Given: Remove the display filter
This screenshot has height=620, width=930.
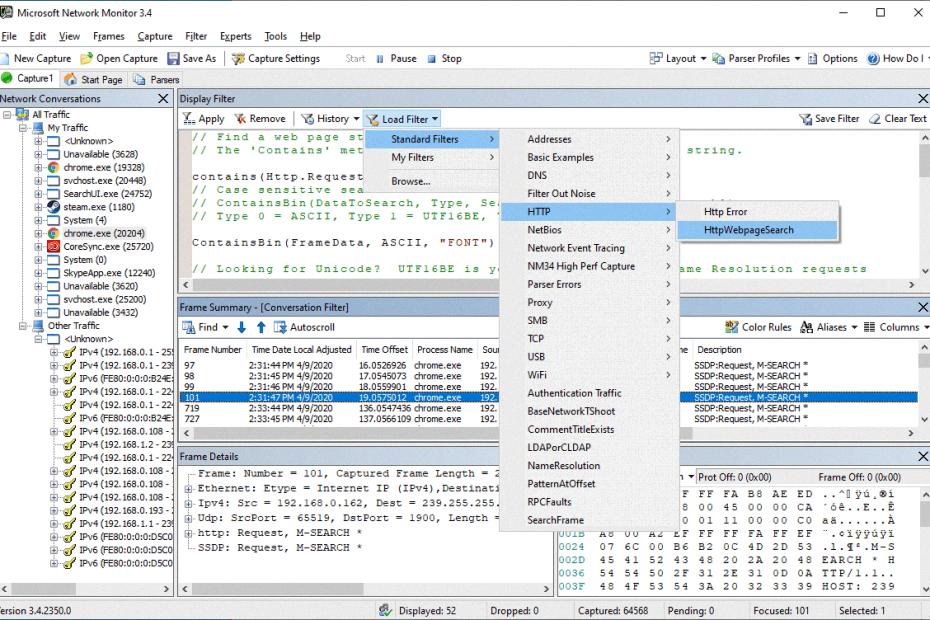Looking at the screenshot, I should point(260,119).
